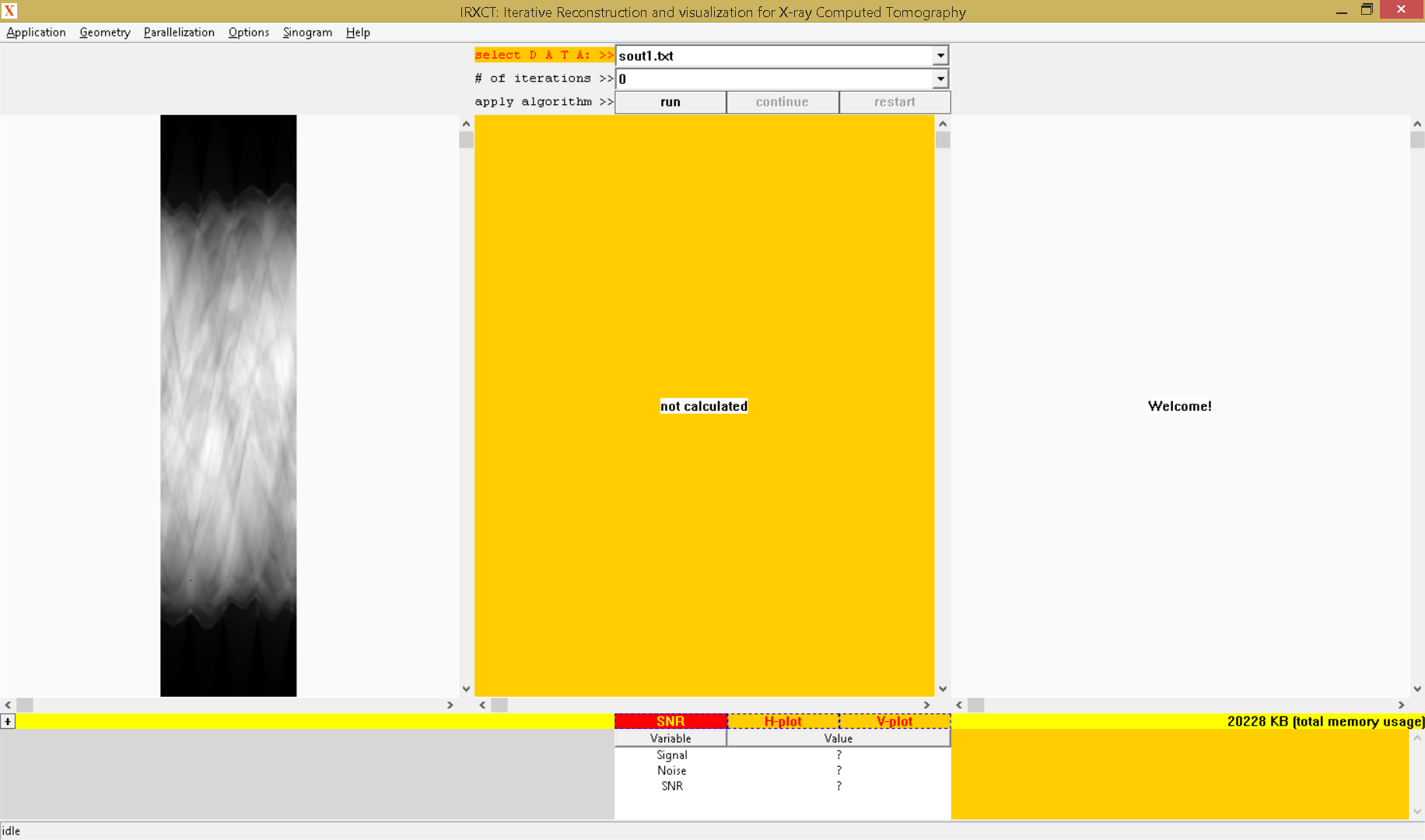Viewport: 1425px width, 840px height.
Task: Expand the data file dropdown showing sout1.txt
Action: click(940, 55)
